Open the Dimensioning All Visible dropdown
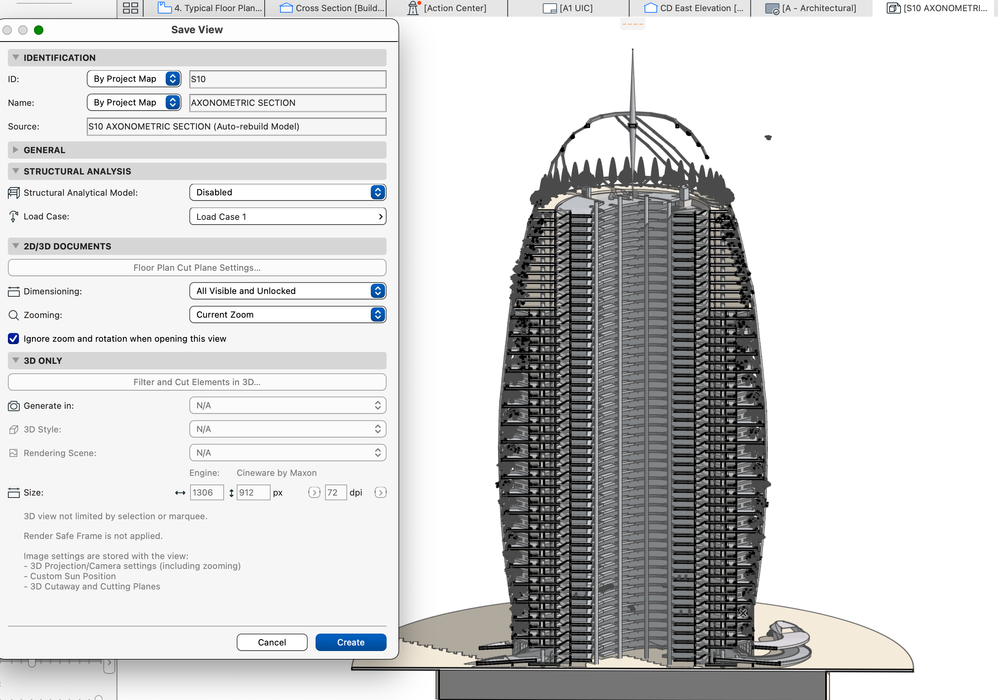Viewport: 998px width, 700px height. click(x=287, y=291)
